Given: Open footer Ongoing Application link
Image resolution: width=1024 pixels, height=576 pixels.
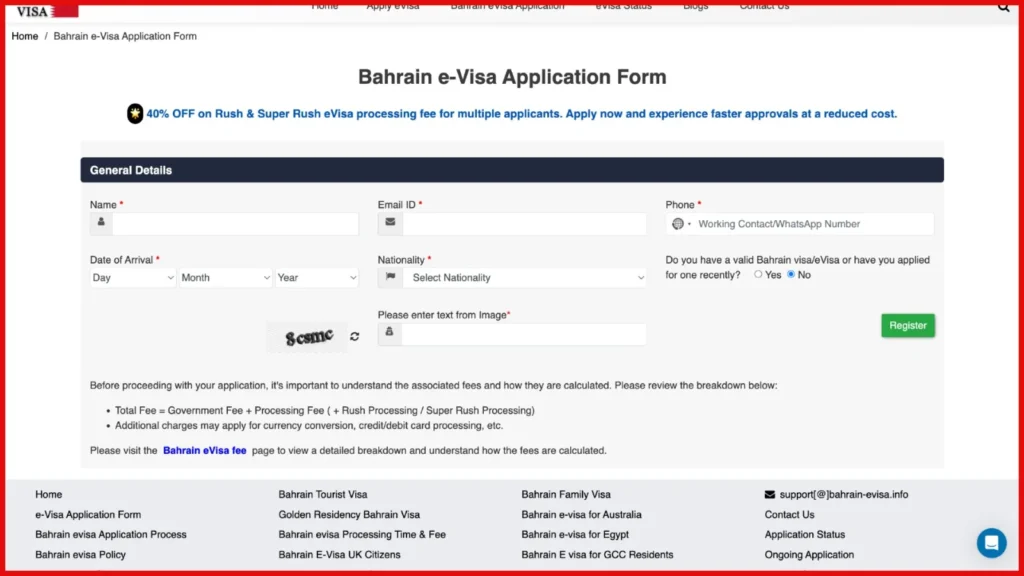Looking at the screenshot, I should pyautogui.click(x=809, y=554).
